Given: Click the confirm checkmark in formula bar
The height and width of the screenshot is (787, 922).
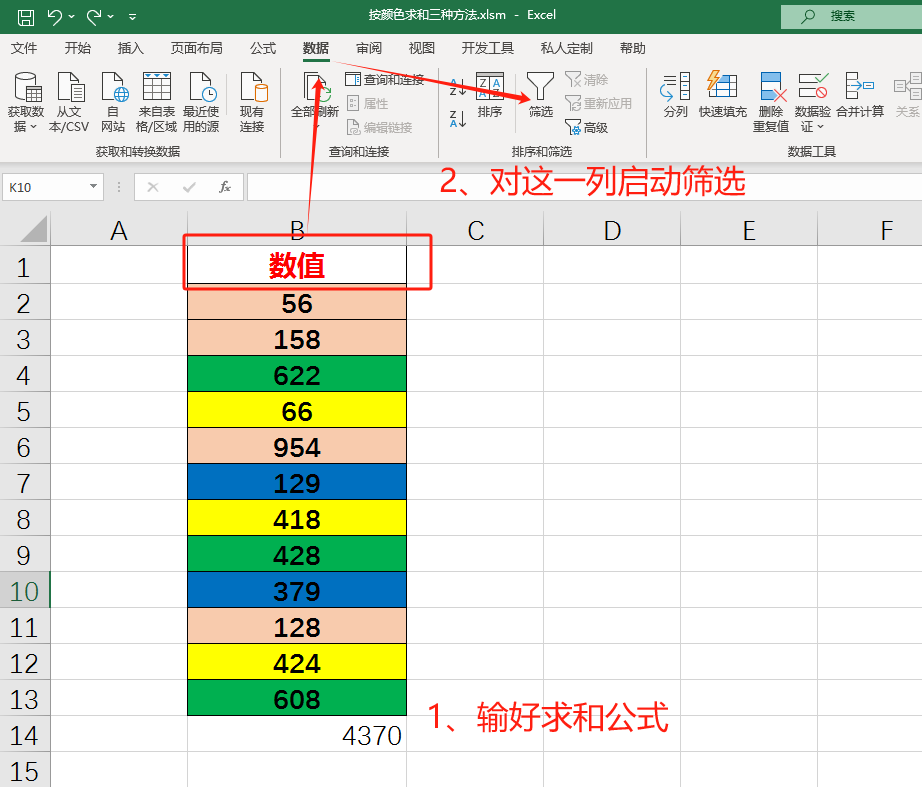Looking at the screenshot, I should (189, 187).
